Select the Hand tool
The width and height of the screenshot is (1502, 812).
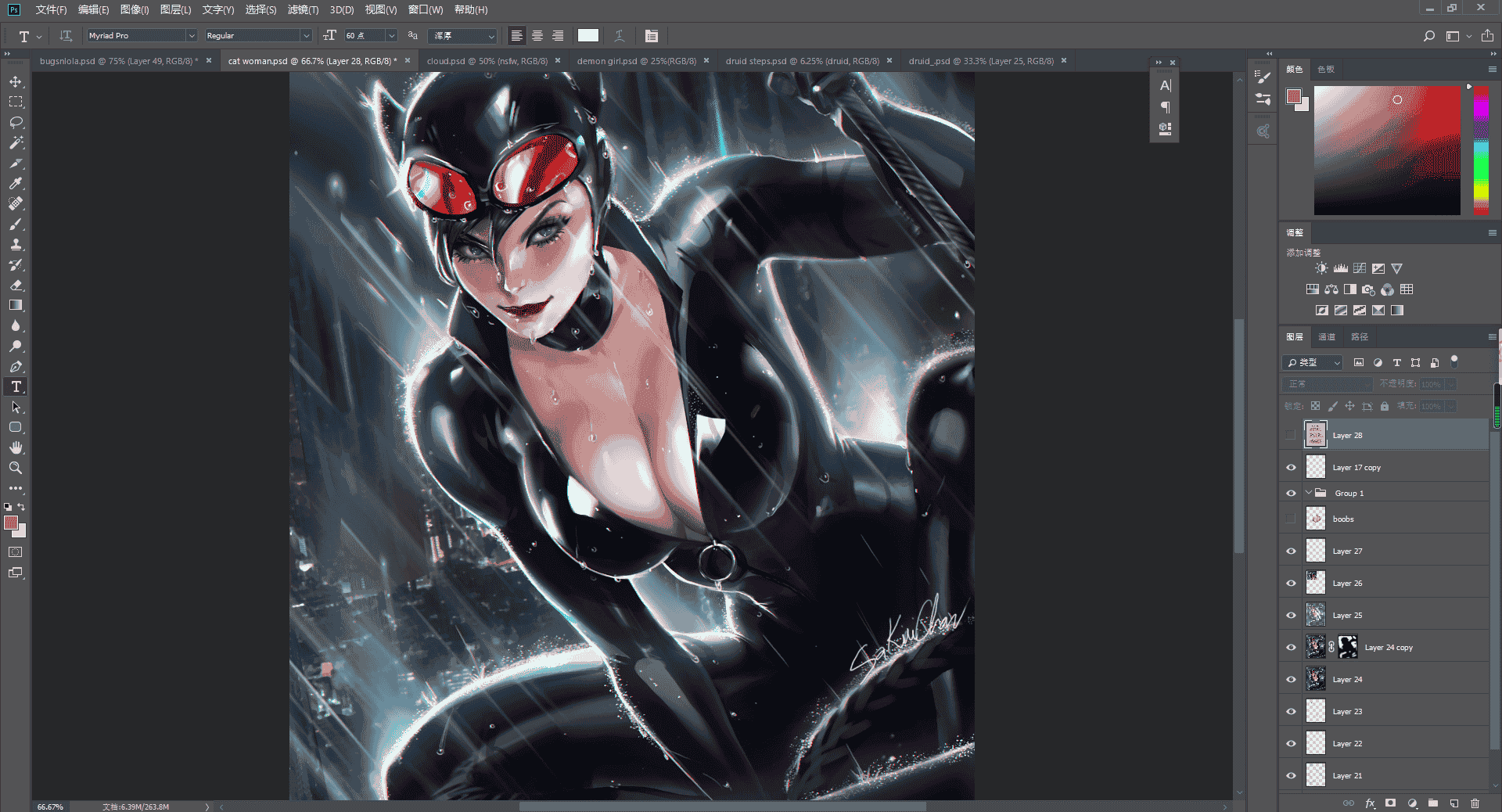point(16,447)
